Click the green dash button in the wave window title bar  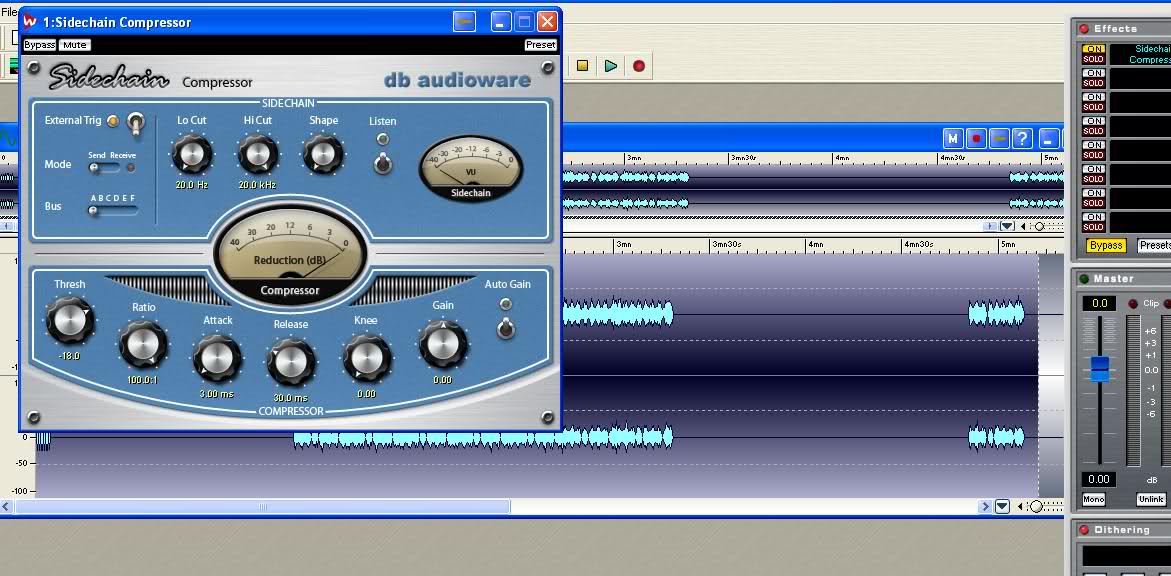click(x=999, y=138)
